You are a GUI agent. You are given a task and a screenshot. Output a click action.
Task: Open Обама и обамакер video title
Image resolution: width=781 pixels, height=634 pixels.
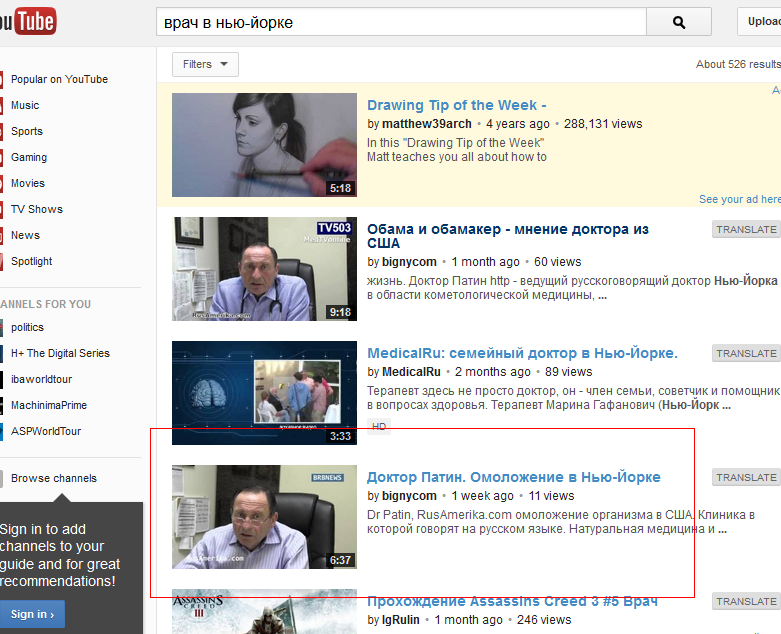(508, 236)
